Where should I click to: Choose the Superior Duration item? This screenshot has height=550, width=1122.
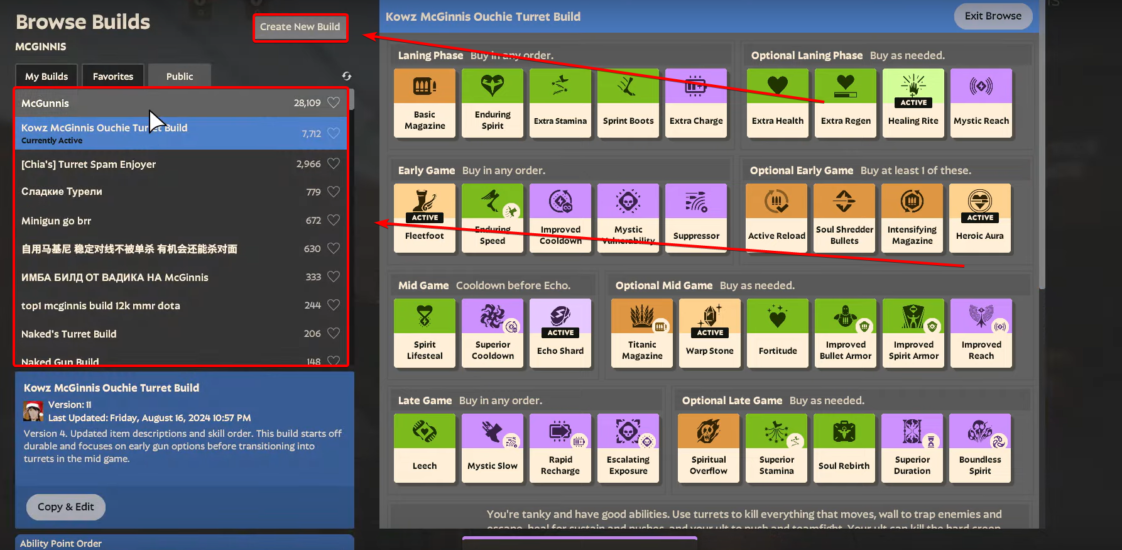912,448
